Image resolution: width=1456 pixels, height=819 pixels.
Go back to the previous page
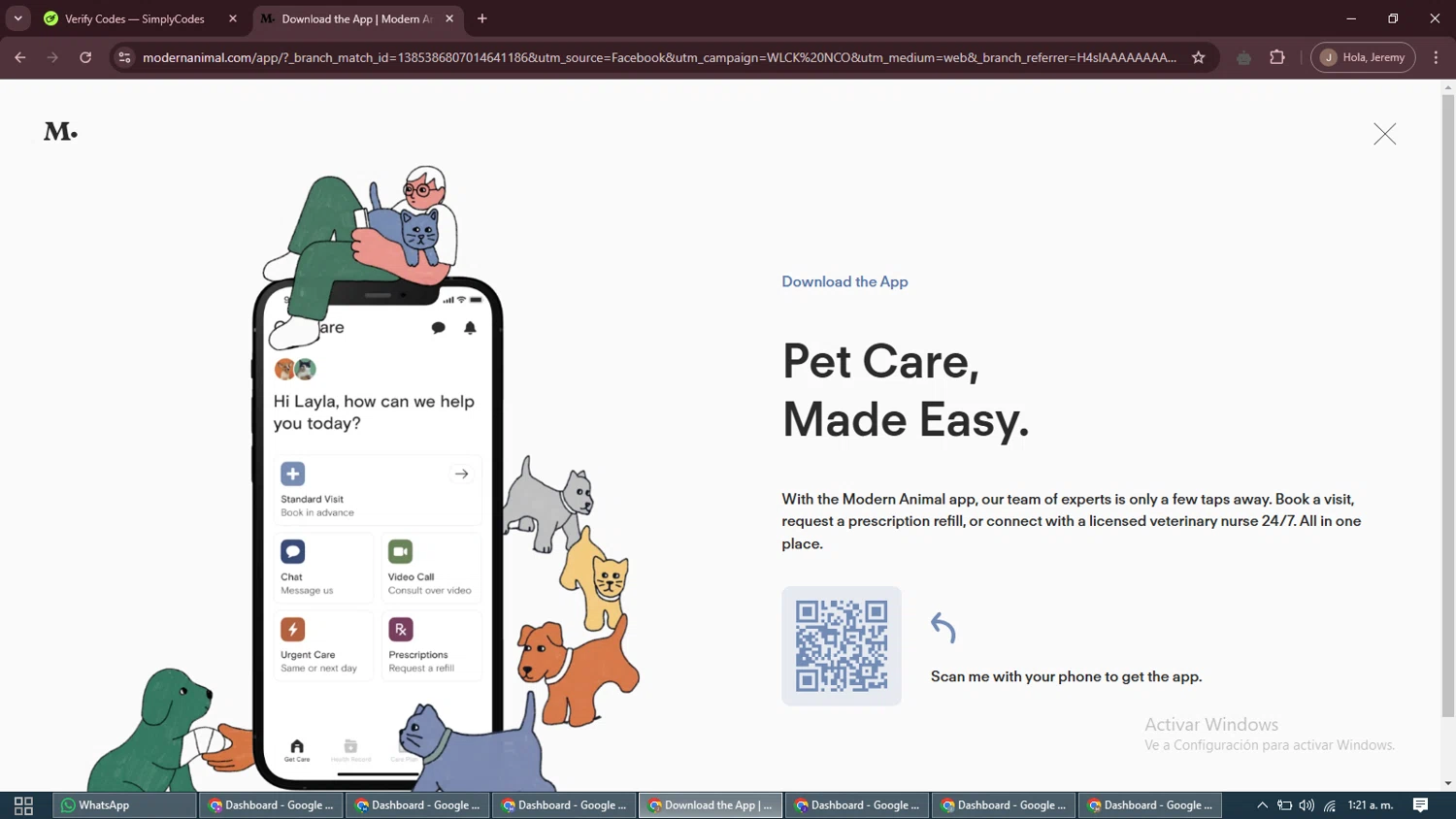click(20, 57)
